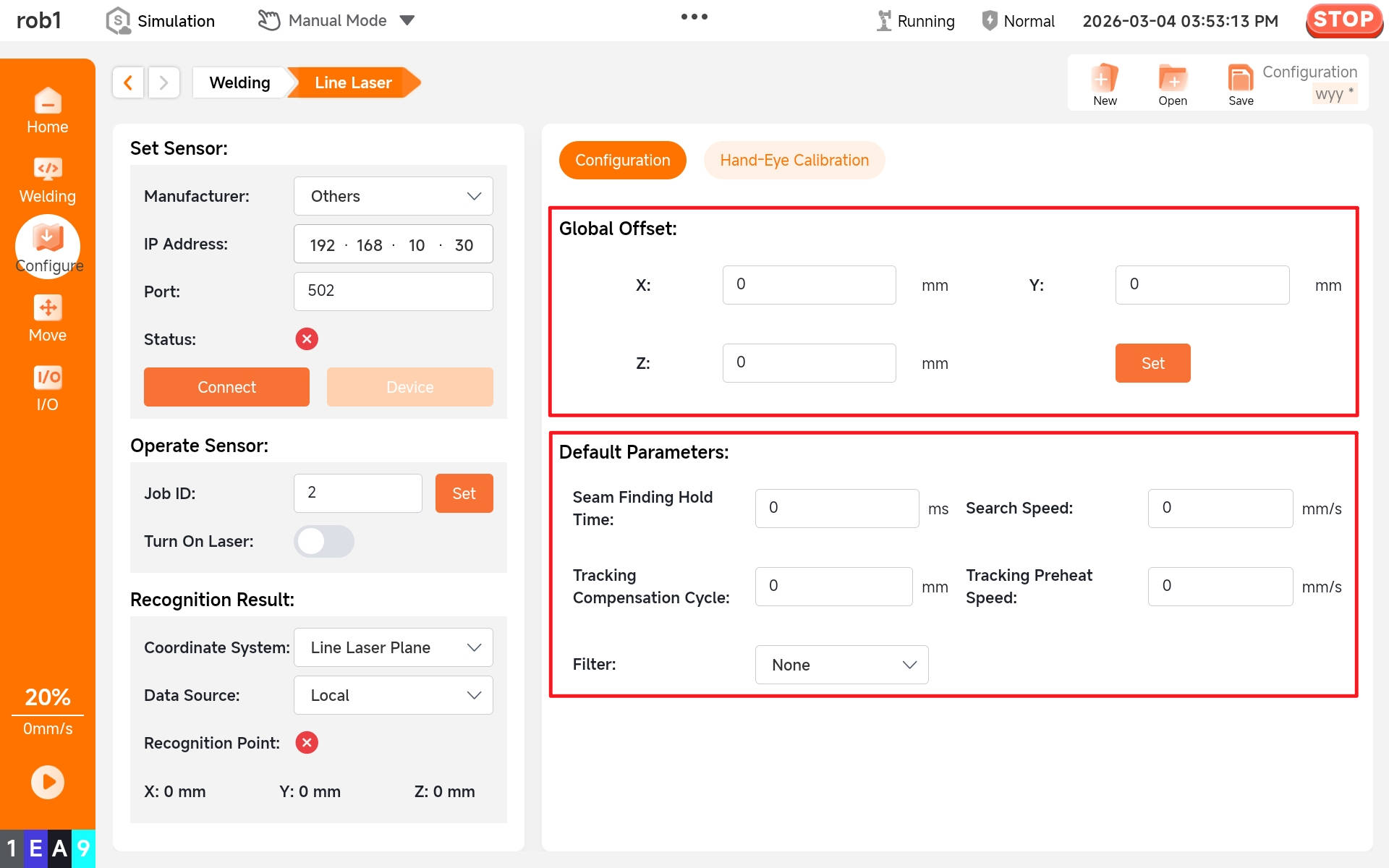The width and height of the screenshot is (1389, 868).
Task: Open the Filter dropdown
Action: (841, 665)
